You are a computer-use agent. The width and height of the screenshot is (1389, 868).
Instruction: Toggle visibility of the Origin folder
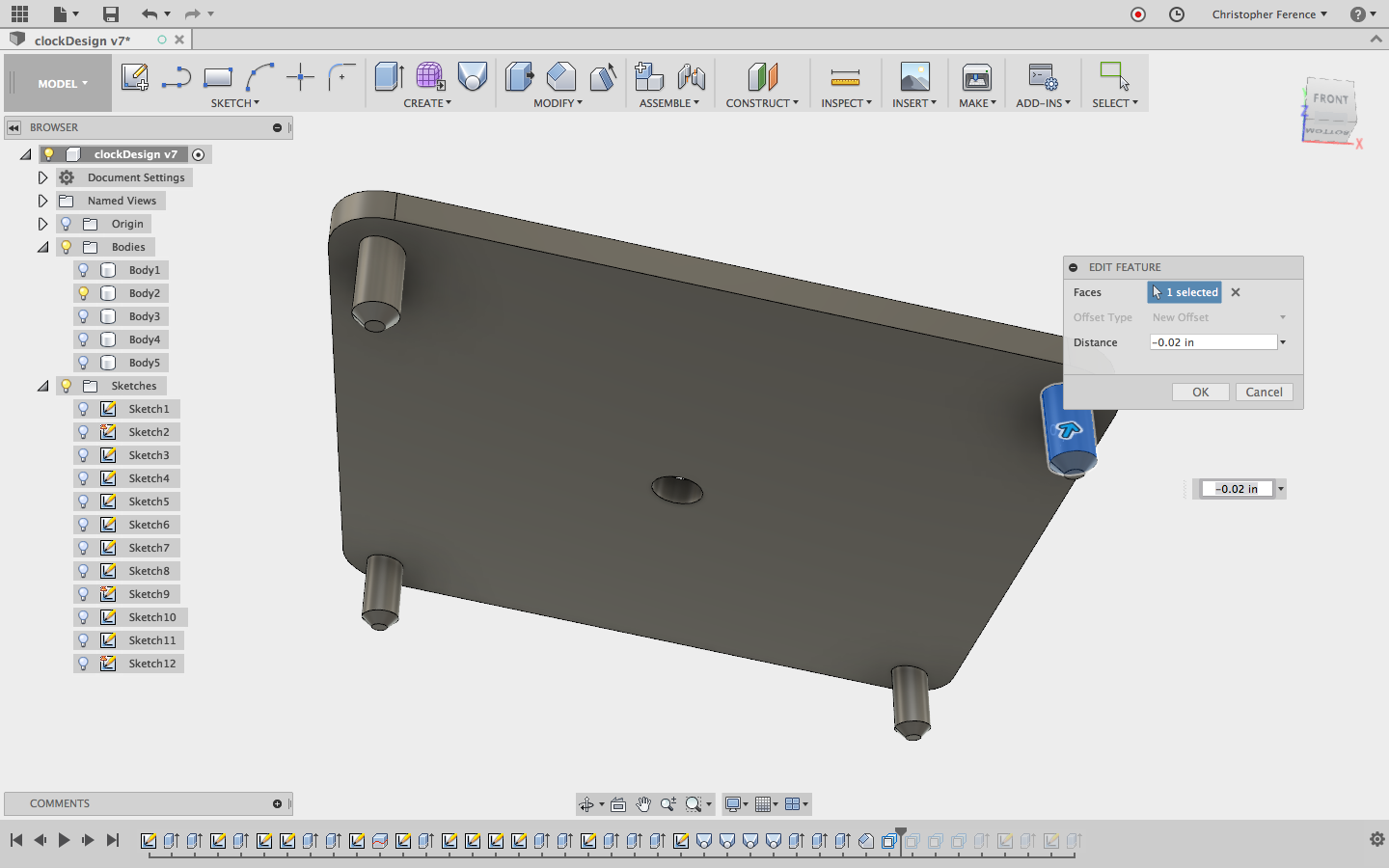(x=67, y=224)
